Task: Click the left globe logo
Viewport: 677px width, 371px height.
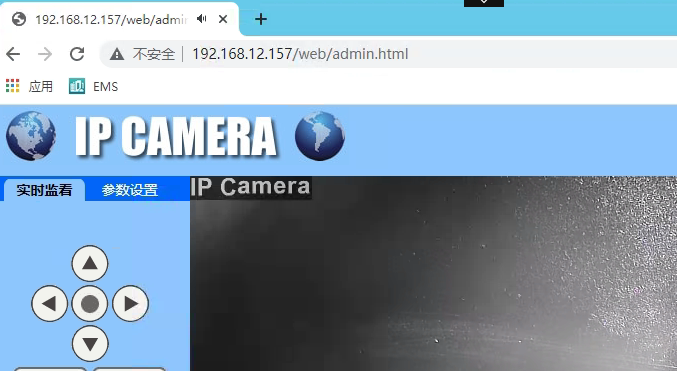Action: (x=31, y=136)
